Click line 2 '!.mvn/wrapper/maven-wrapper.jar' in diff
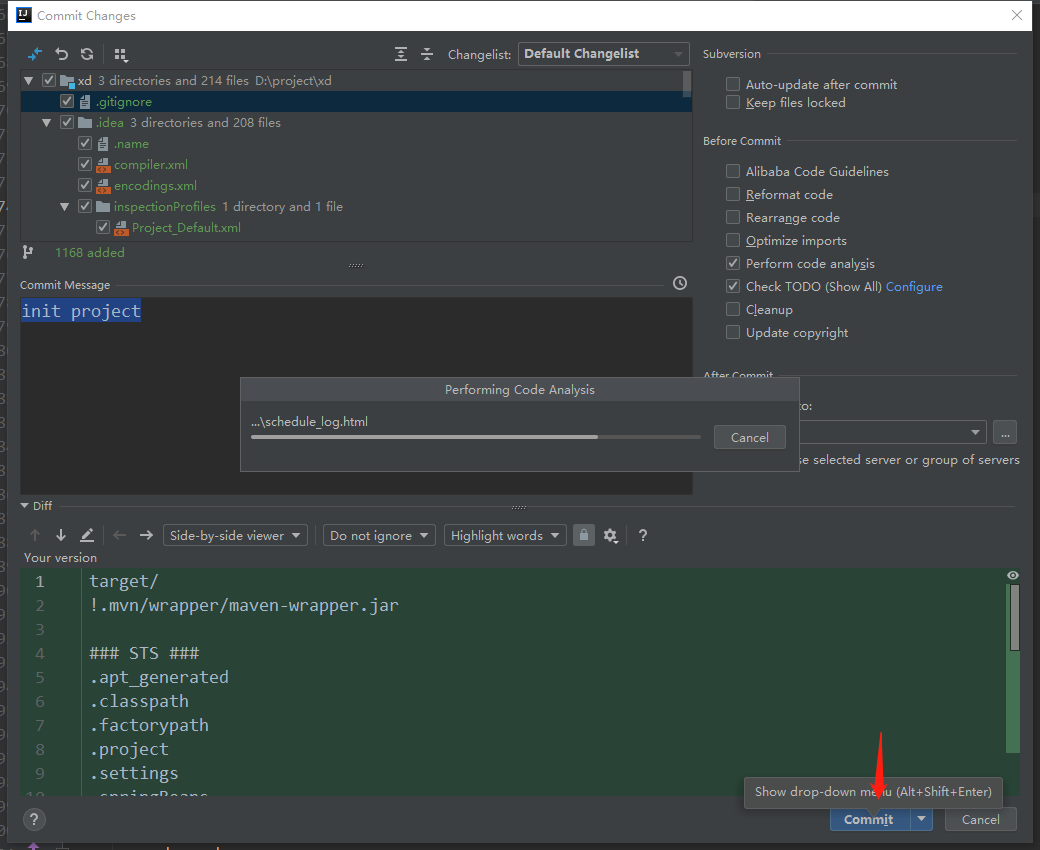This screenshot has height=850, width=1040. click(244, 605)
